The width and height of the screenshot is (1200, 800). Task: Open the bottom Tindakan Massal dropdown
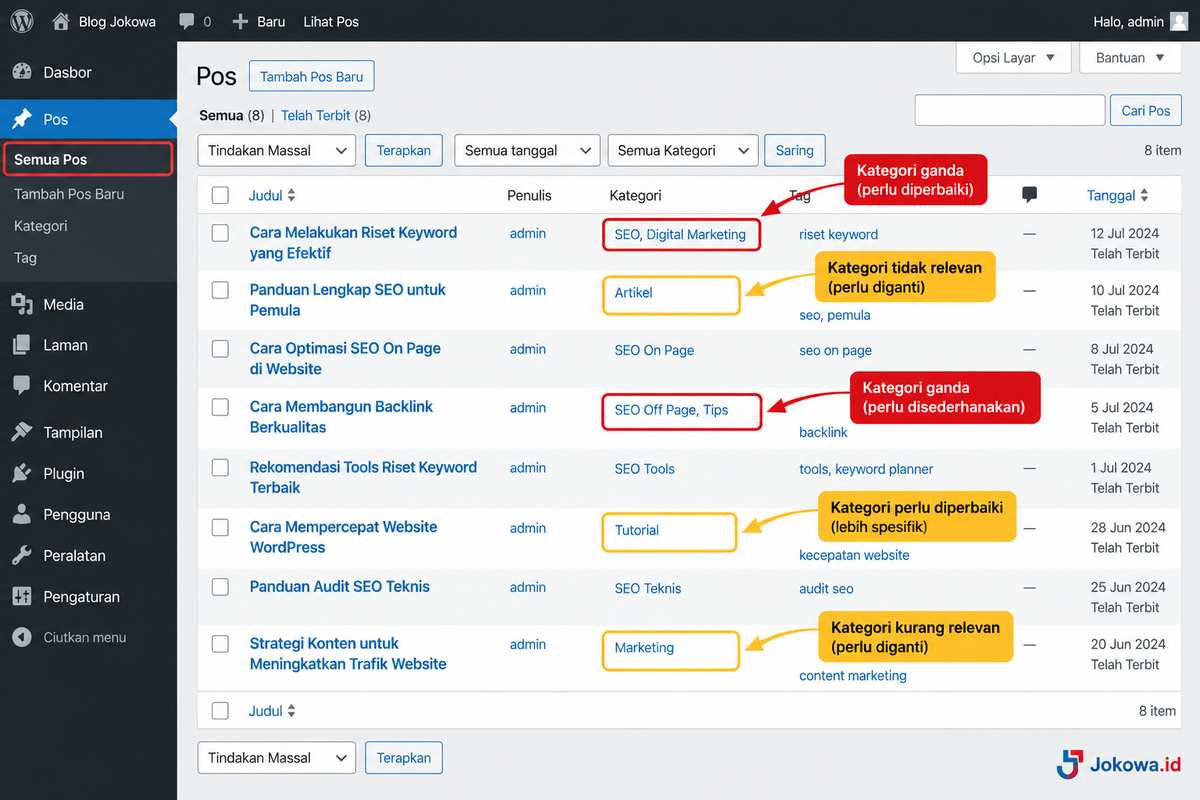(x=277, y=758)
